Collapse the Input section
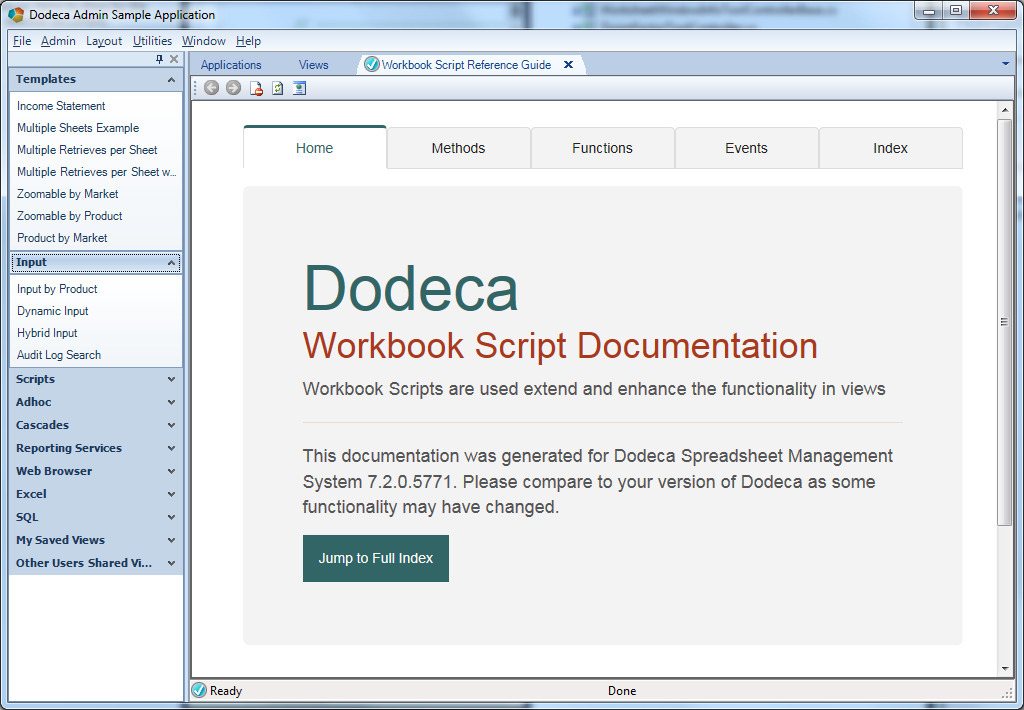 pos(171,263)
